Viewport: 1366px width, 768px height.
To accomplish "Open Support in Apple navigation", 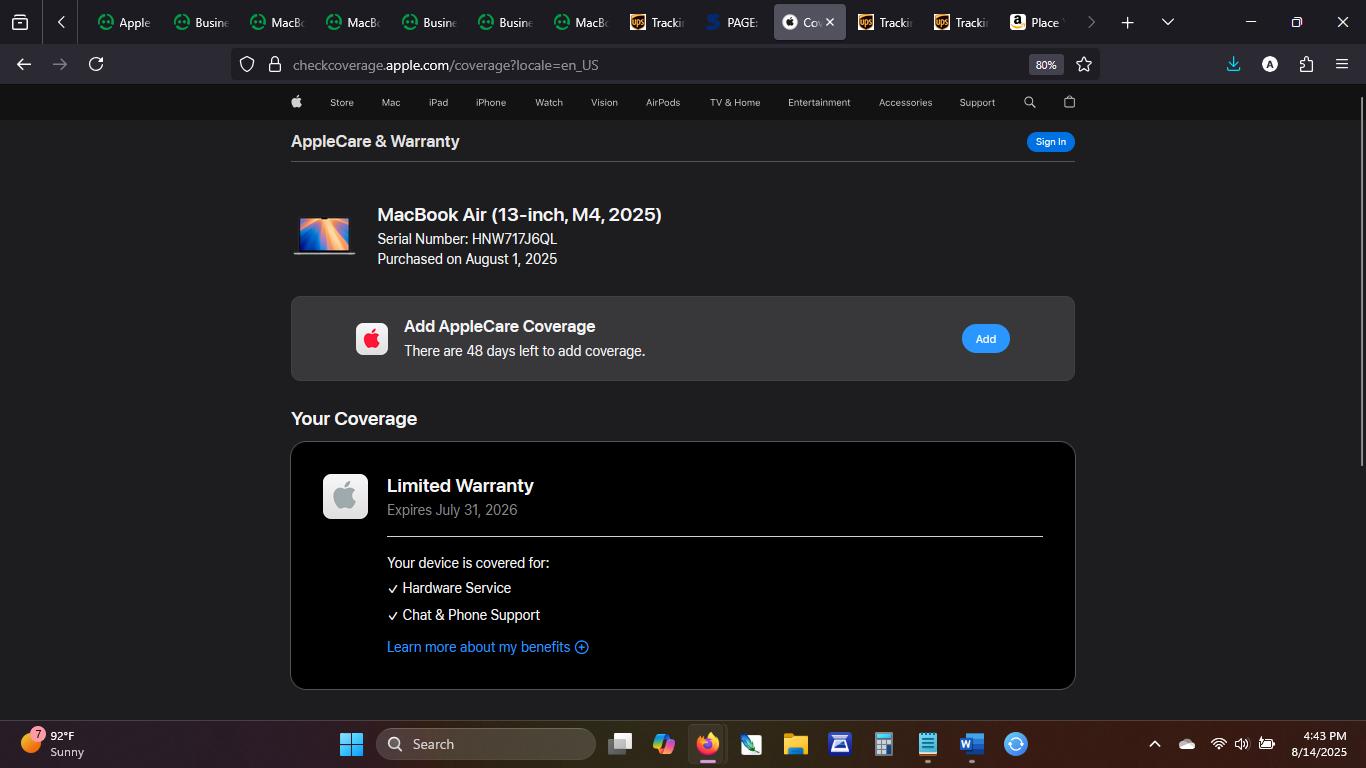I will 977,102.
